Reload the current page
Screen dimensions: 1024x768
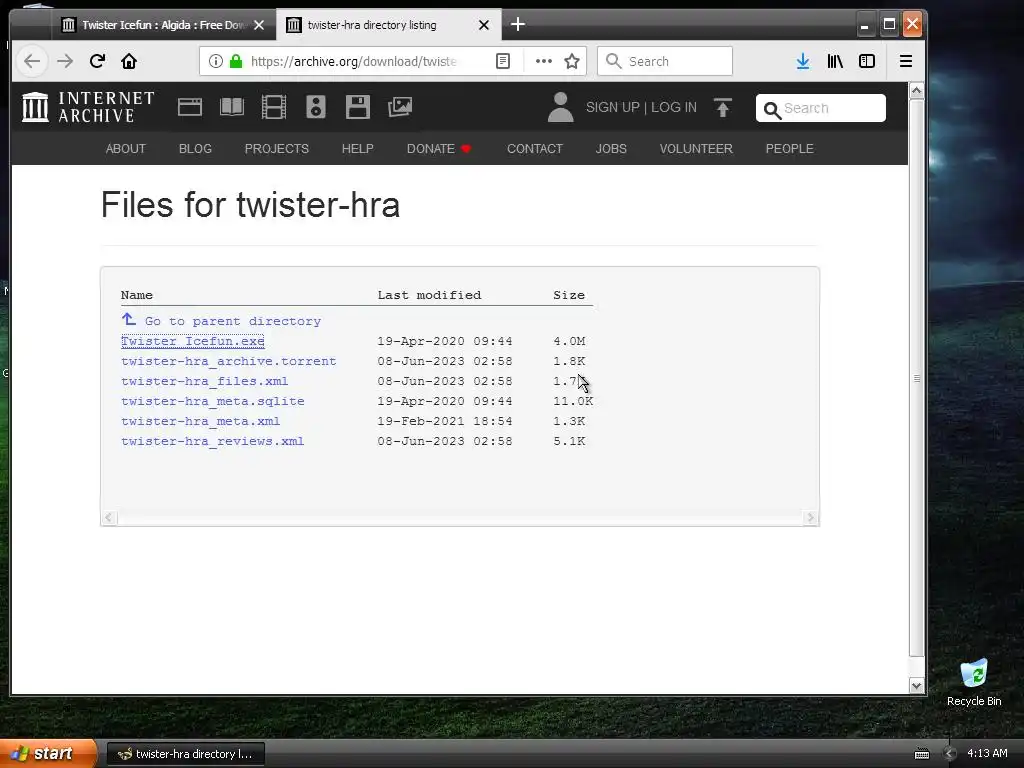pos(97,61)
